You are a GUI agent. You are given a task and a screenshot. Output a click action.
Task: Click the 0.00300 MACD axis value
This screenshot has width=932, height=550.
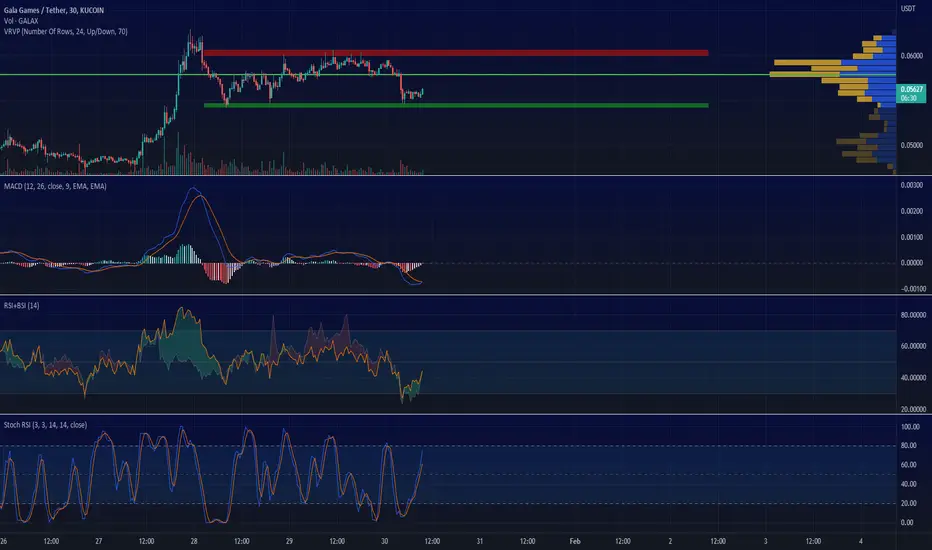tap(911, 185)
